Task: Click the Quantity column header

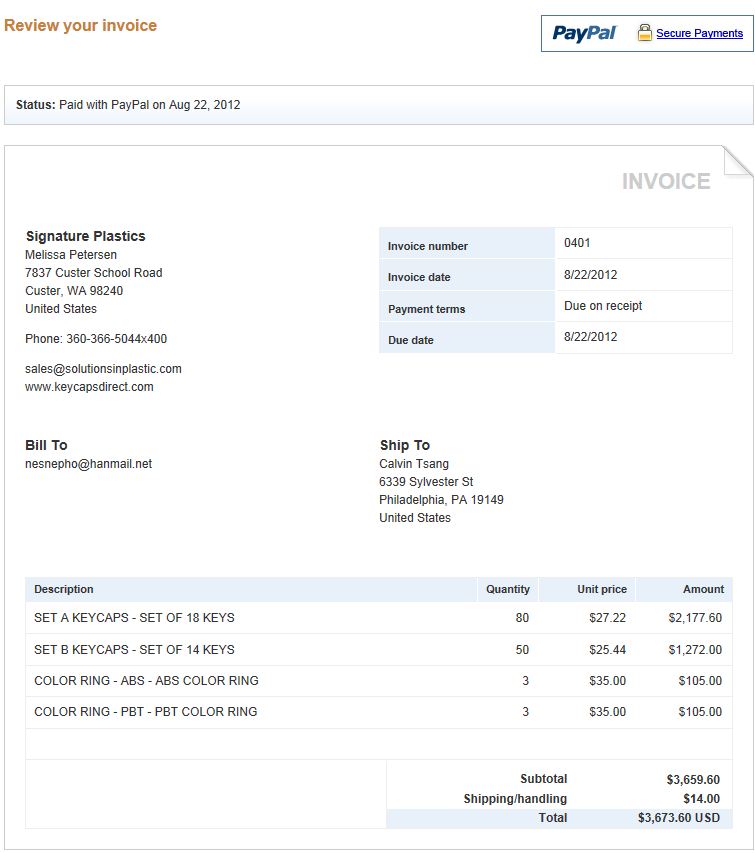Action: [x=508, y=589]
